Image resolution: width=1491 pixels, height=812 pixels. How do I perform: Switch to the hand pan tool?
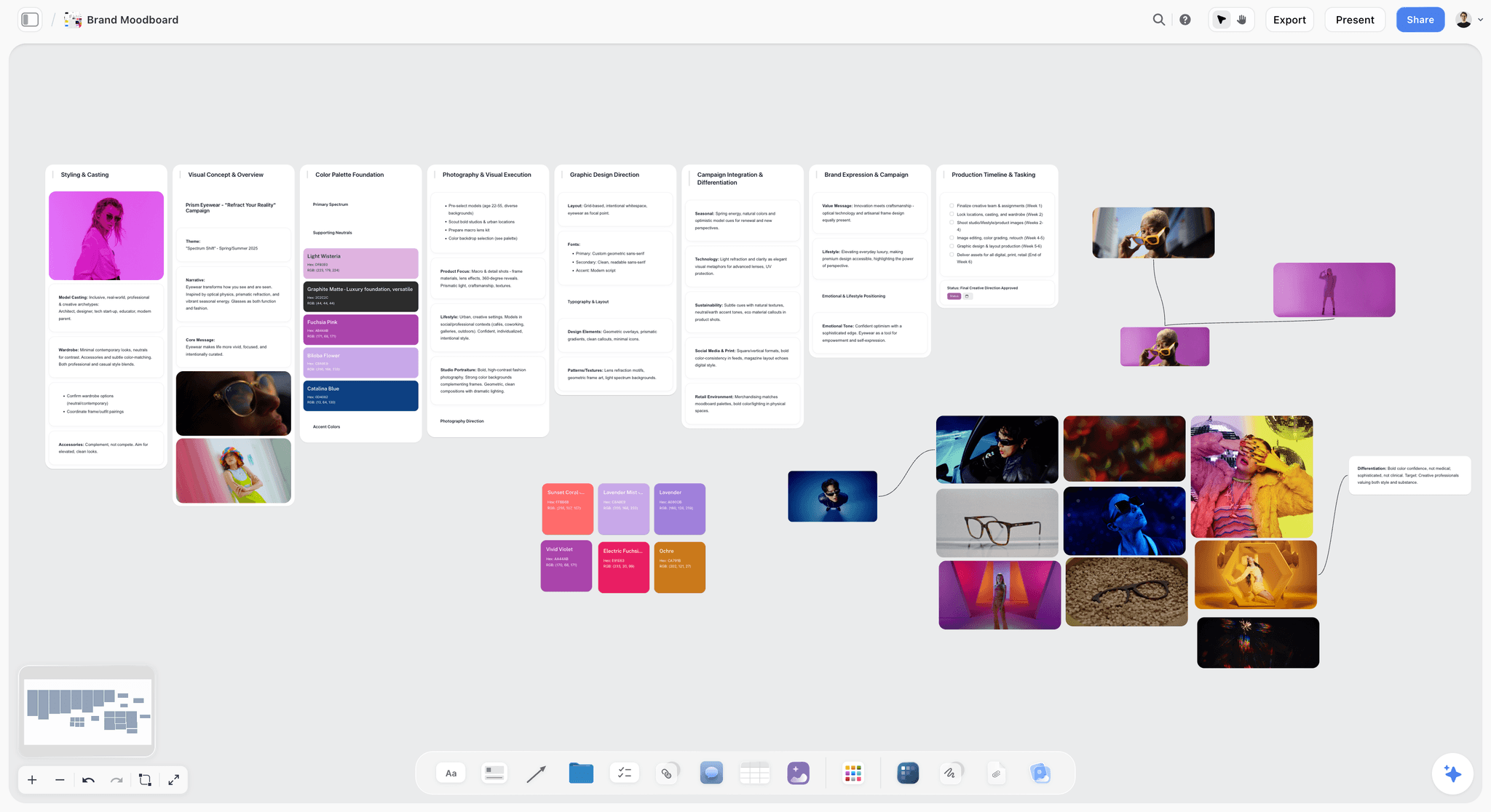[x=1242, y=20]
